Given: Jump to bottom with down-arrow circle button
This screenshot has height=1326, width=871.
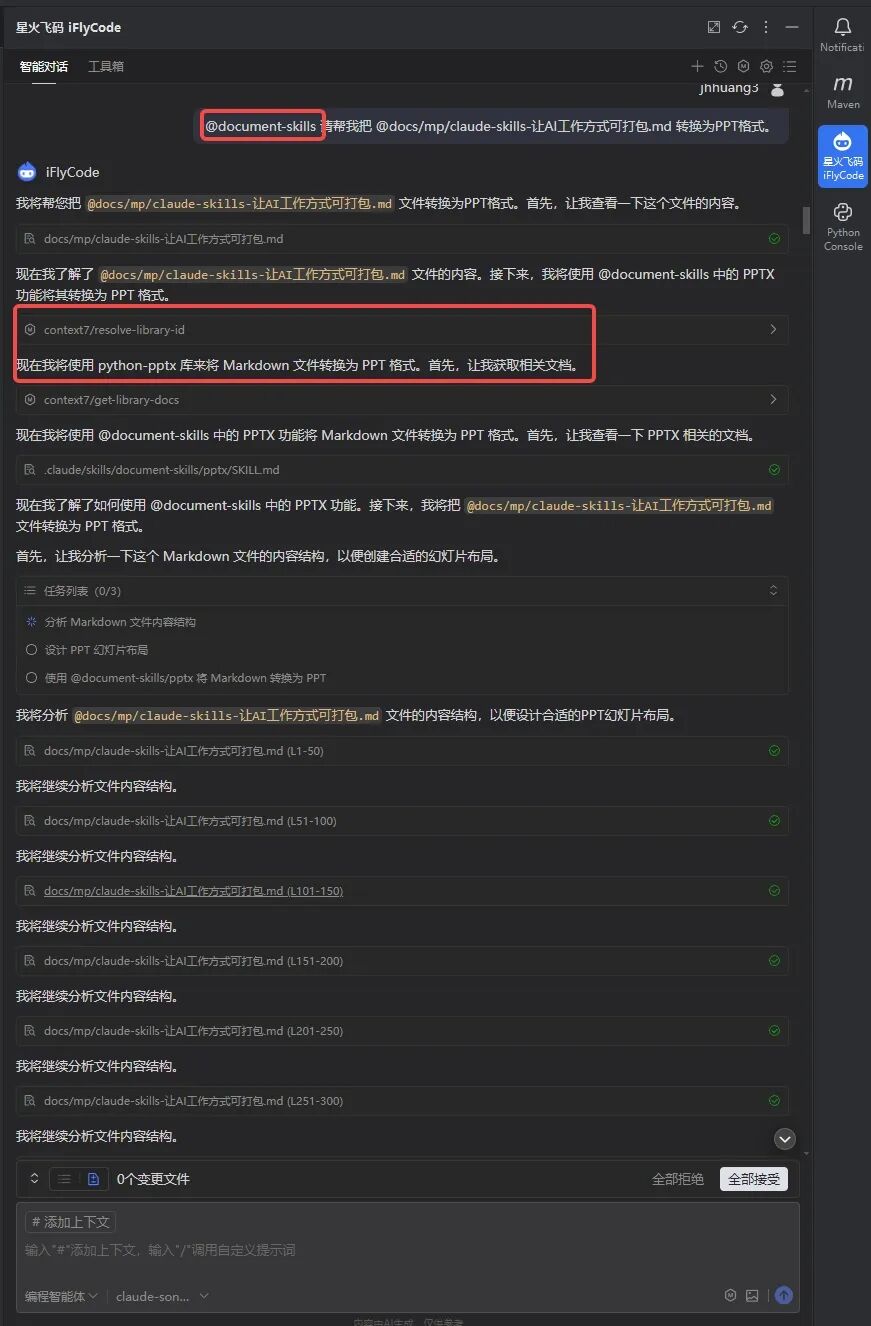Looking at the screenshot, I should (x=785, y=1138).
